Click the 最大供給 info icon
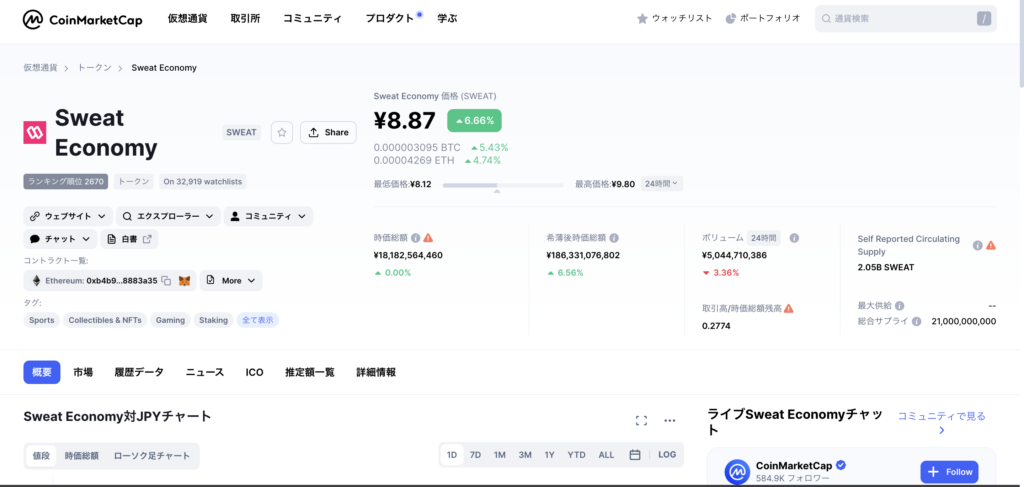This screenshot has height=487, width=1024. pos(899,306)
